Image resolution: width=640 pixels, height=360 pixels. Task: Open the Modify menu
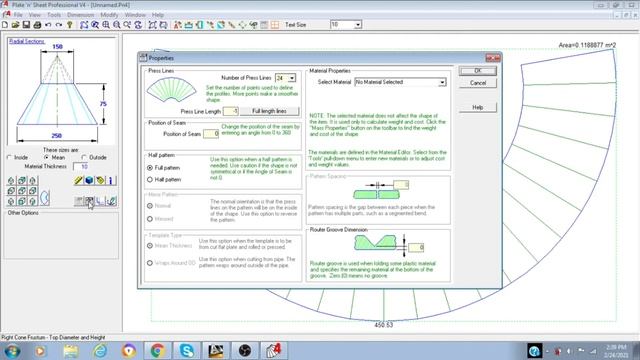point(109,15)
